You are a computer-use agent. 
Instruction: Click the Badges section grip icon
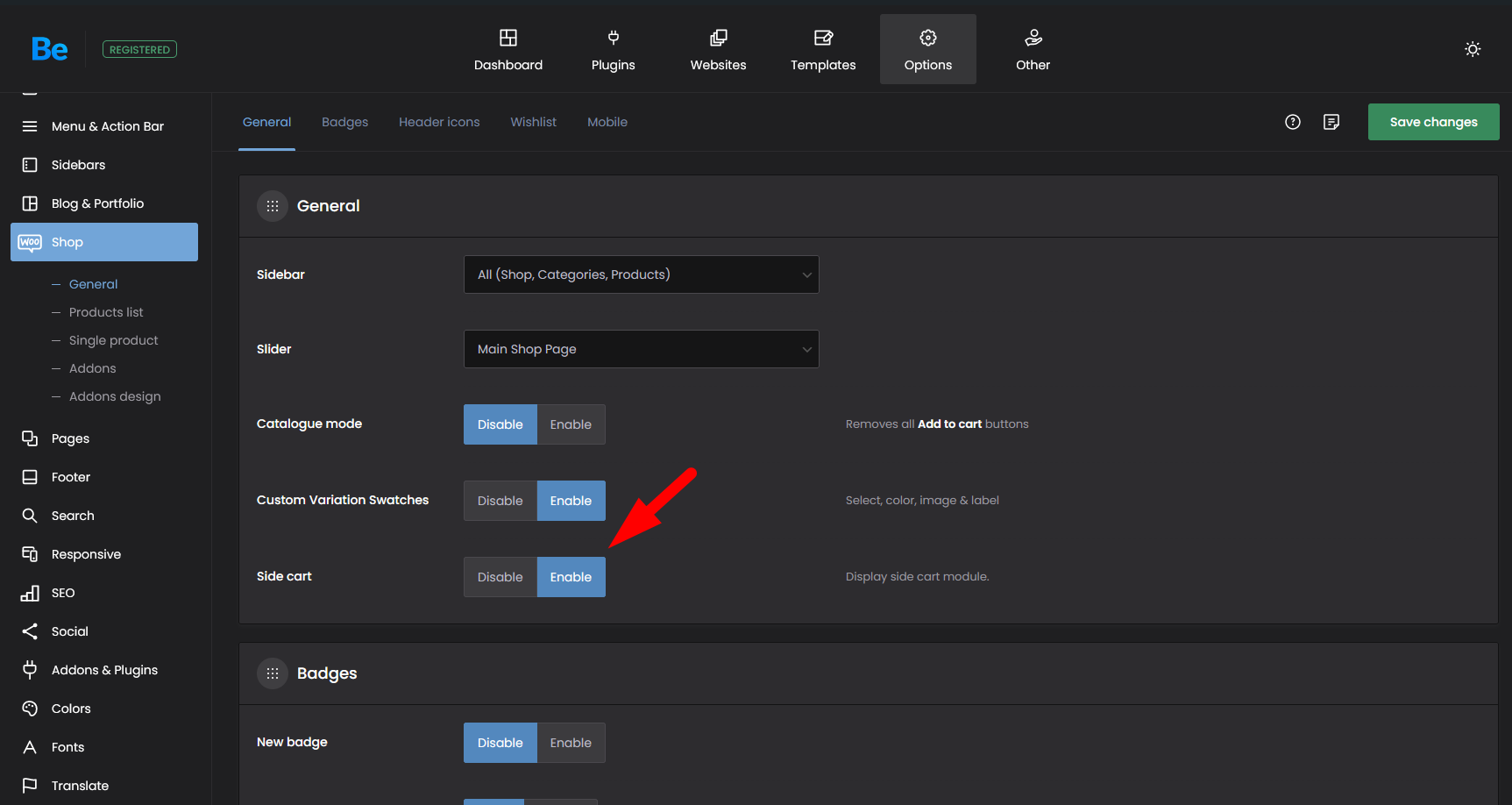tap(273, 673)
